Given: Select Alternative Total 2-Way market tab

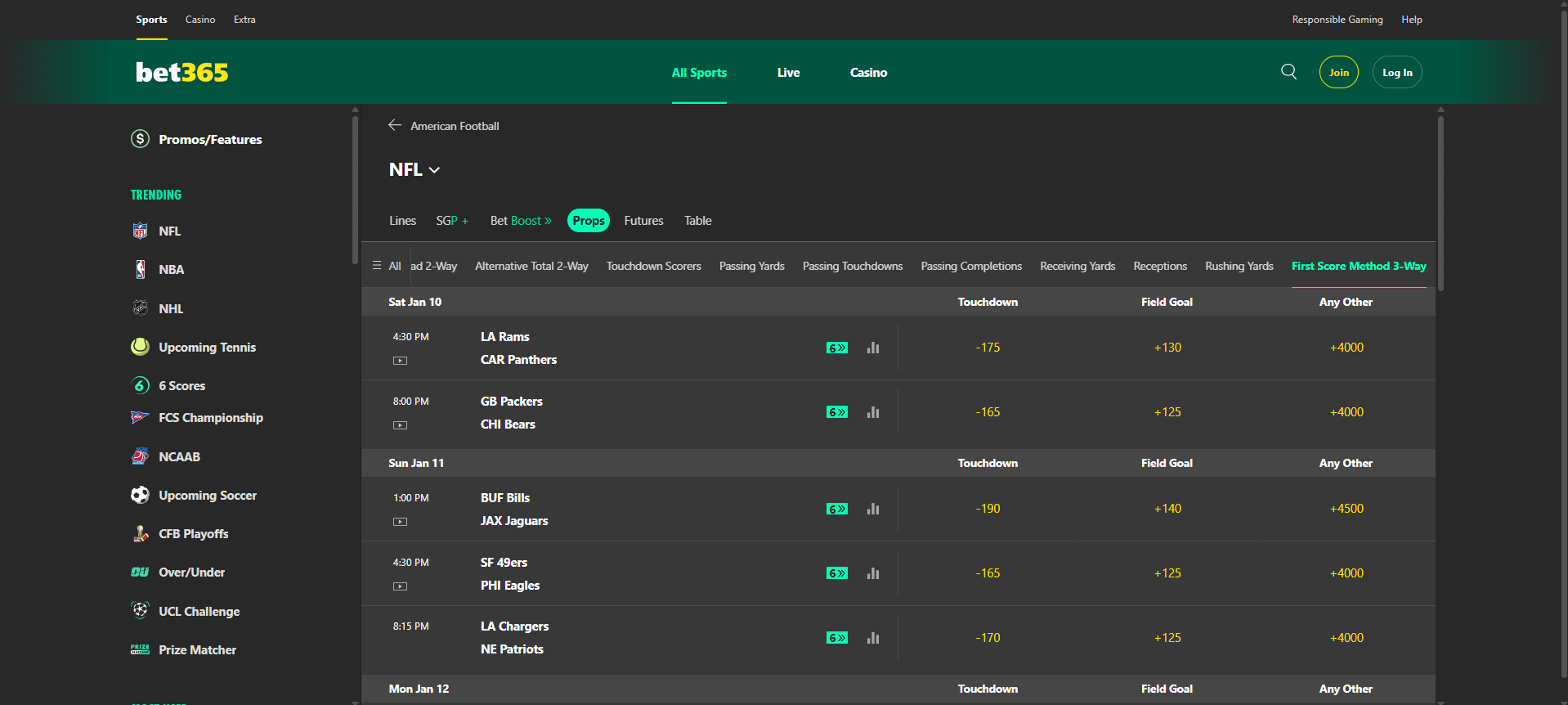Looking at the screenshot, I should [531, 266].
